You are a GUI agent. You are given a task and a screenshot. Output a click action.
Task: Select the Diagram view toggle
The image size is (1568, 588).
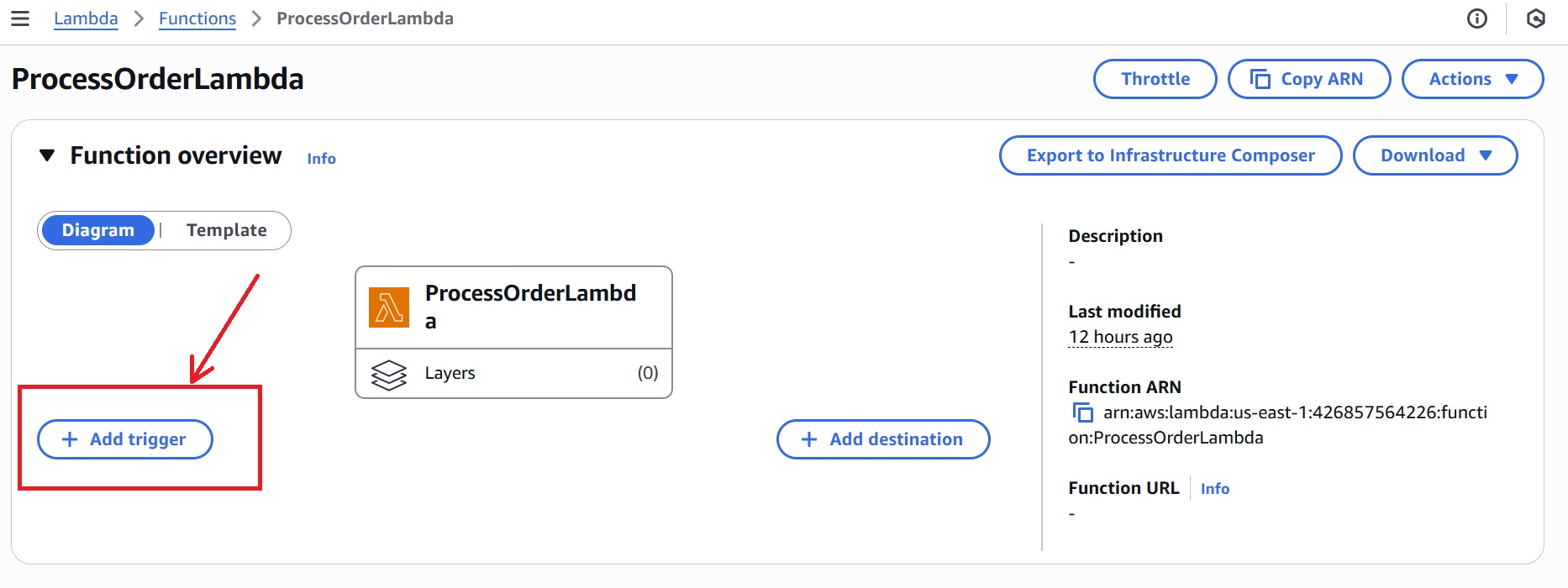[97, 229]
